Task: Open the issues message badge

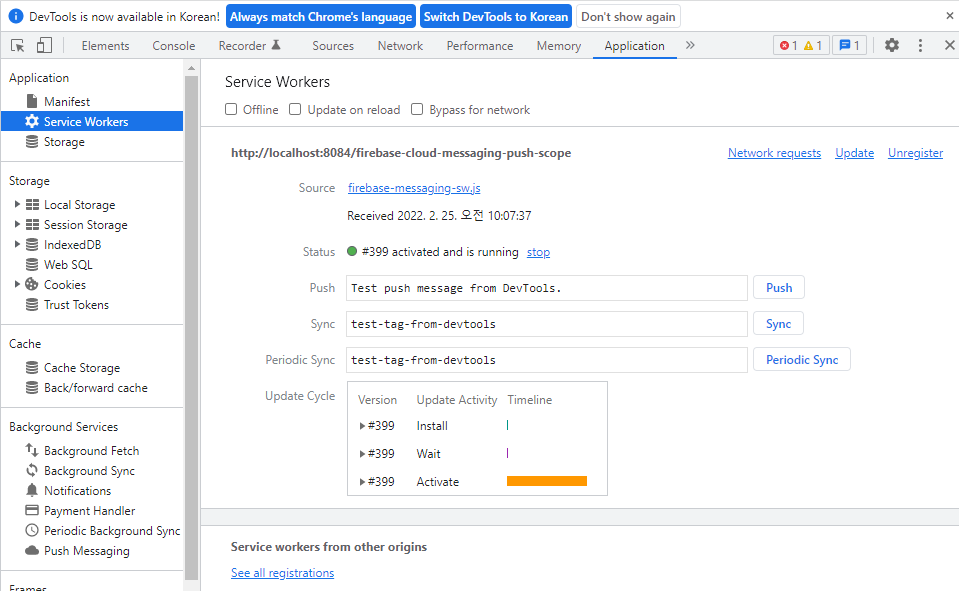Action: point(850,45)
